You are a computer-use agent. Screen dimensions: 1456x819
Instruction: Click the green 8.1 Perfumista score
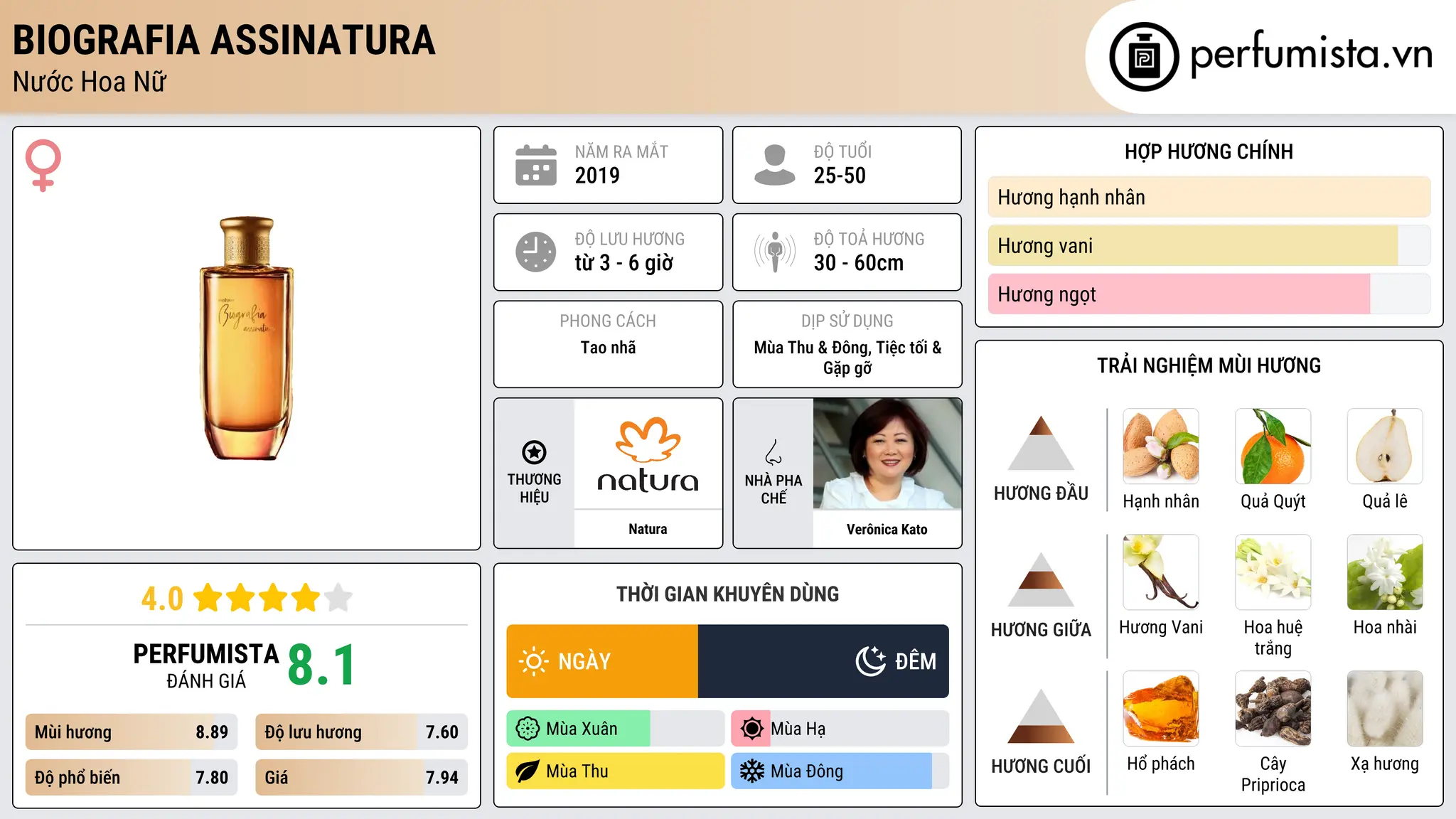(x=321, y=665)
